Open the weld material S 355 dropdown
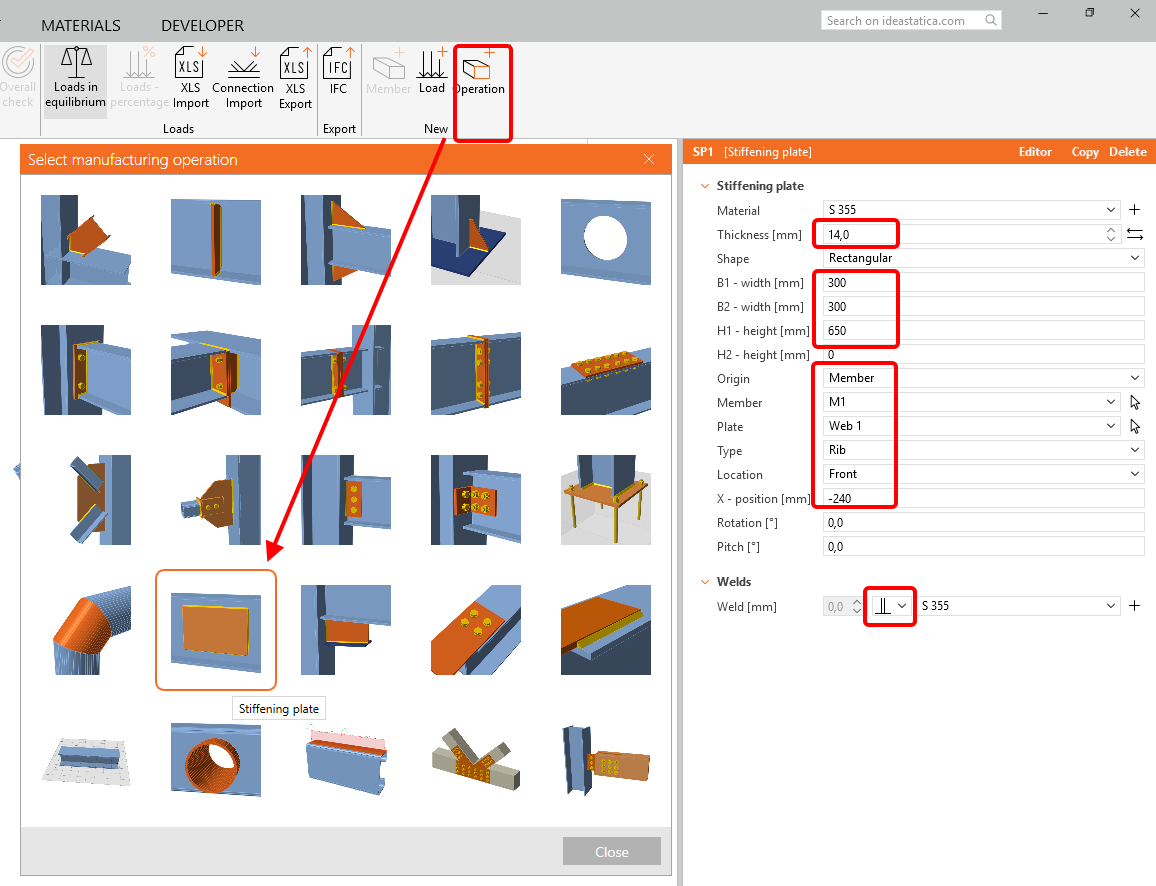The height and width of the screenshot is (886, 1156). pos(1018,606)
